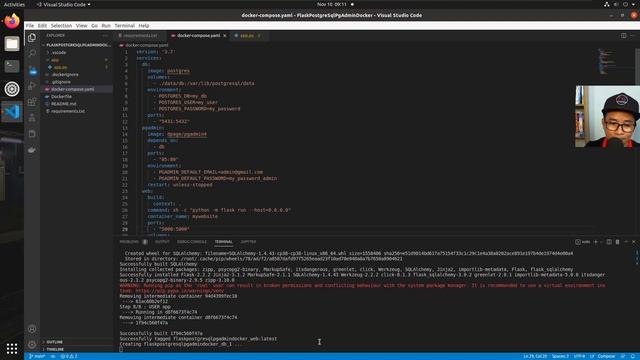Open the Selection menu
Viewport: 640px width, 360px height.
(61, 25)
